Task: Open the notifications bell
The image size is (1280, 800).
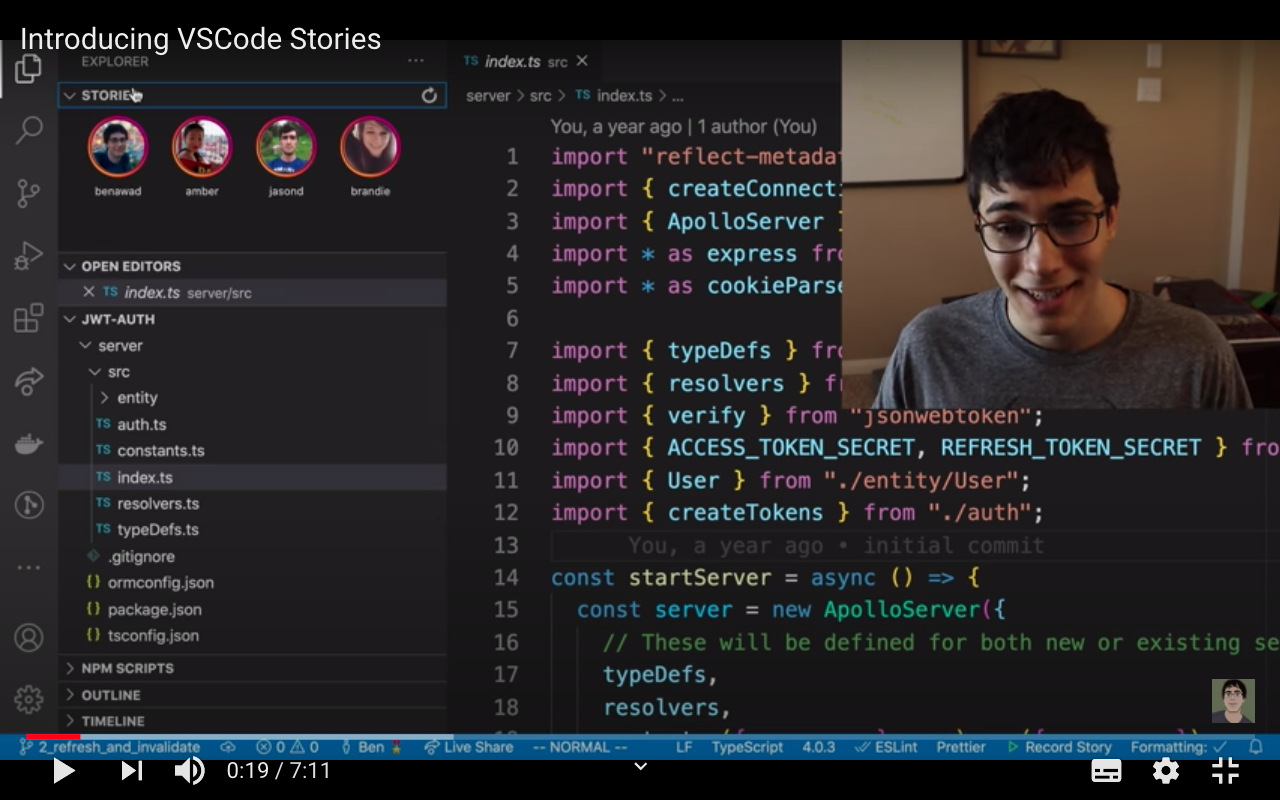Action: 1256,746
